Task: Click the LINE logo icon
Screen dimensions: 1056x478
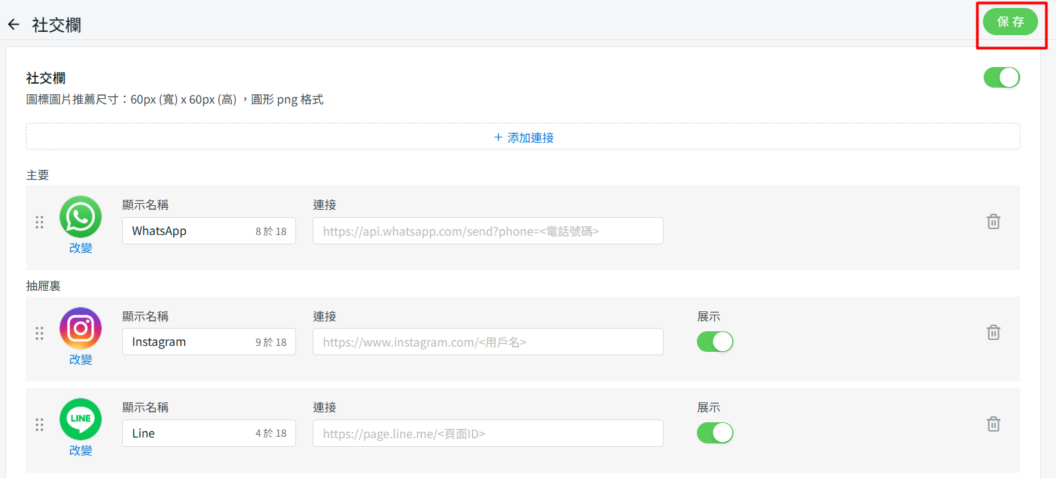Action: 80,419
